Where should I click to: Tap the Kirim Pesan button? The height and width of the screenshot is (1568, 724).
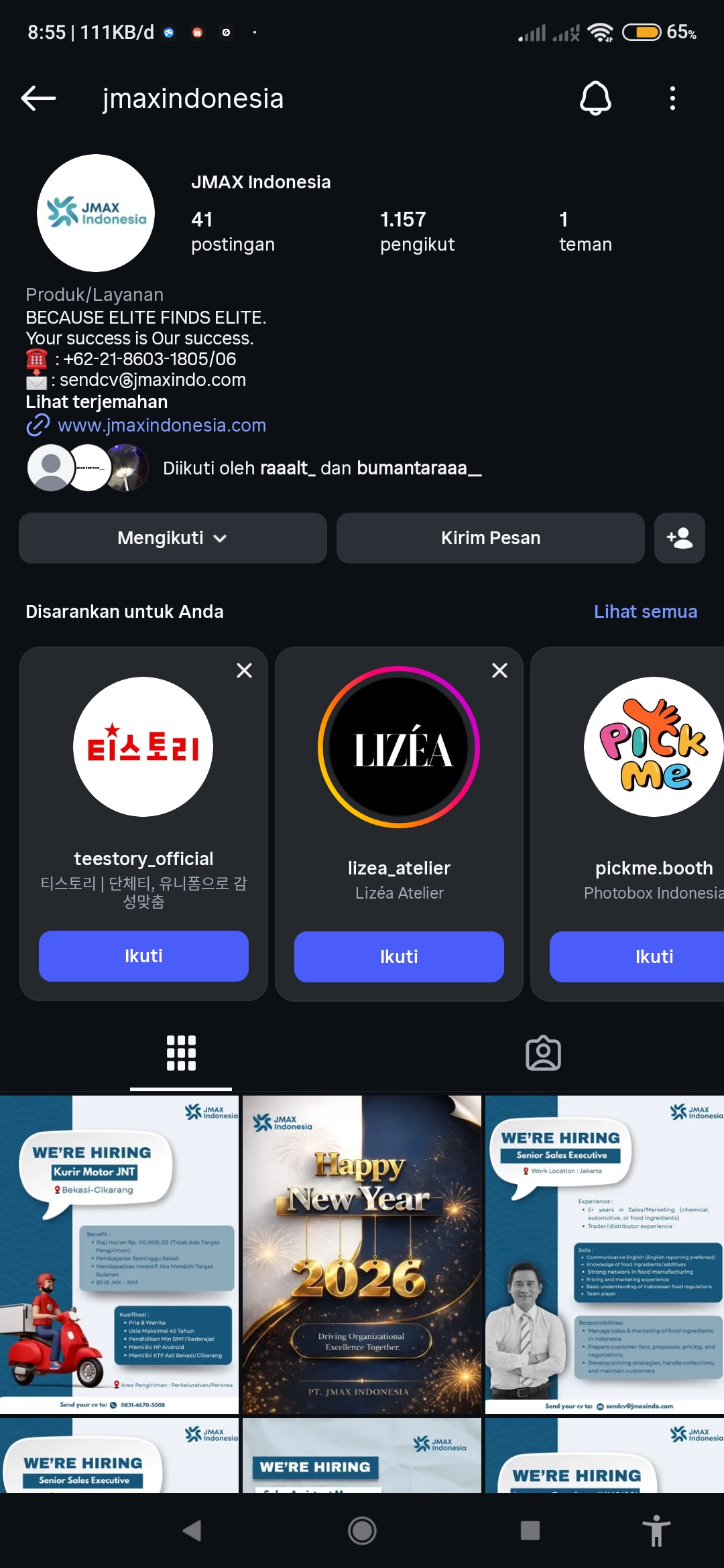click(x=491, y=538)
